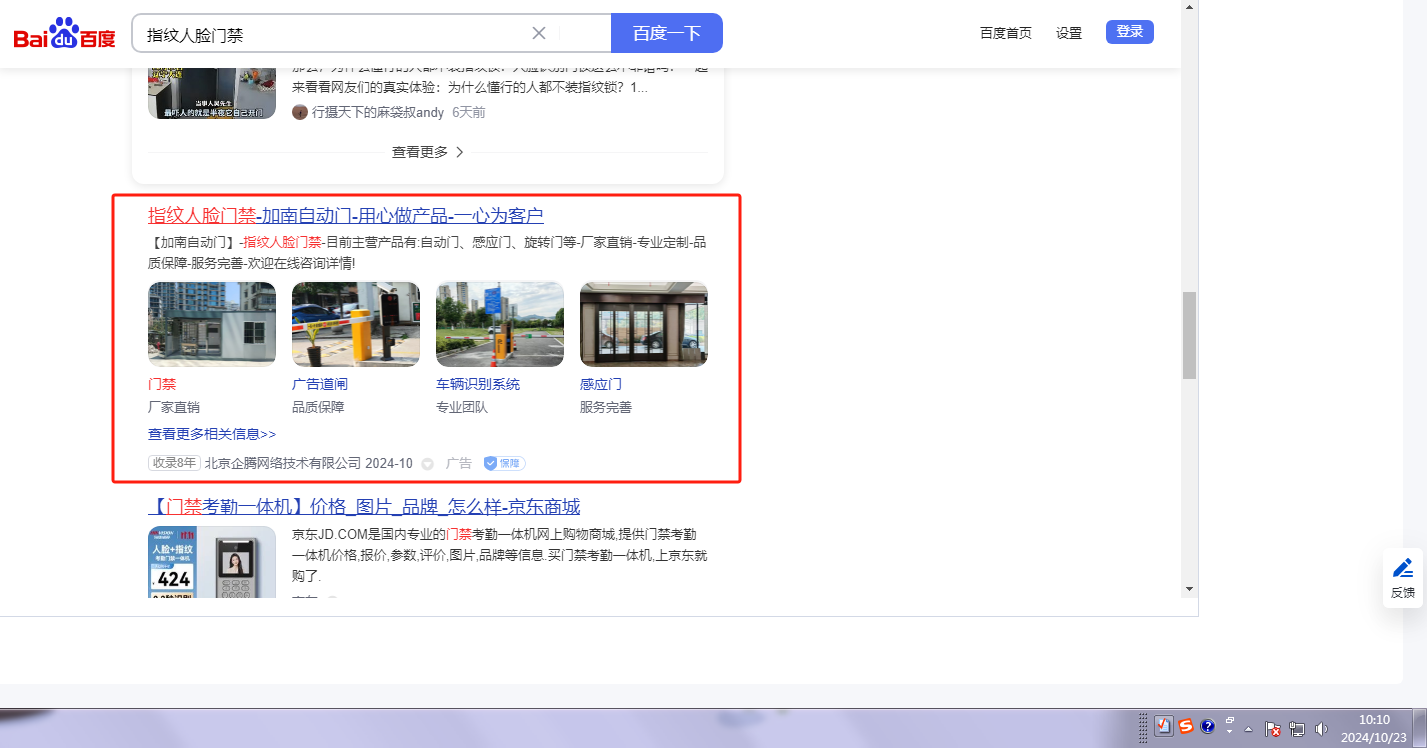Open the 感应门 text link
Viewport: 1427px width, 748px height.
[601, 384]
